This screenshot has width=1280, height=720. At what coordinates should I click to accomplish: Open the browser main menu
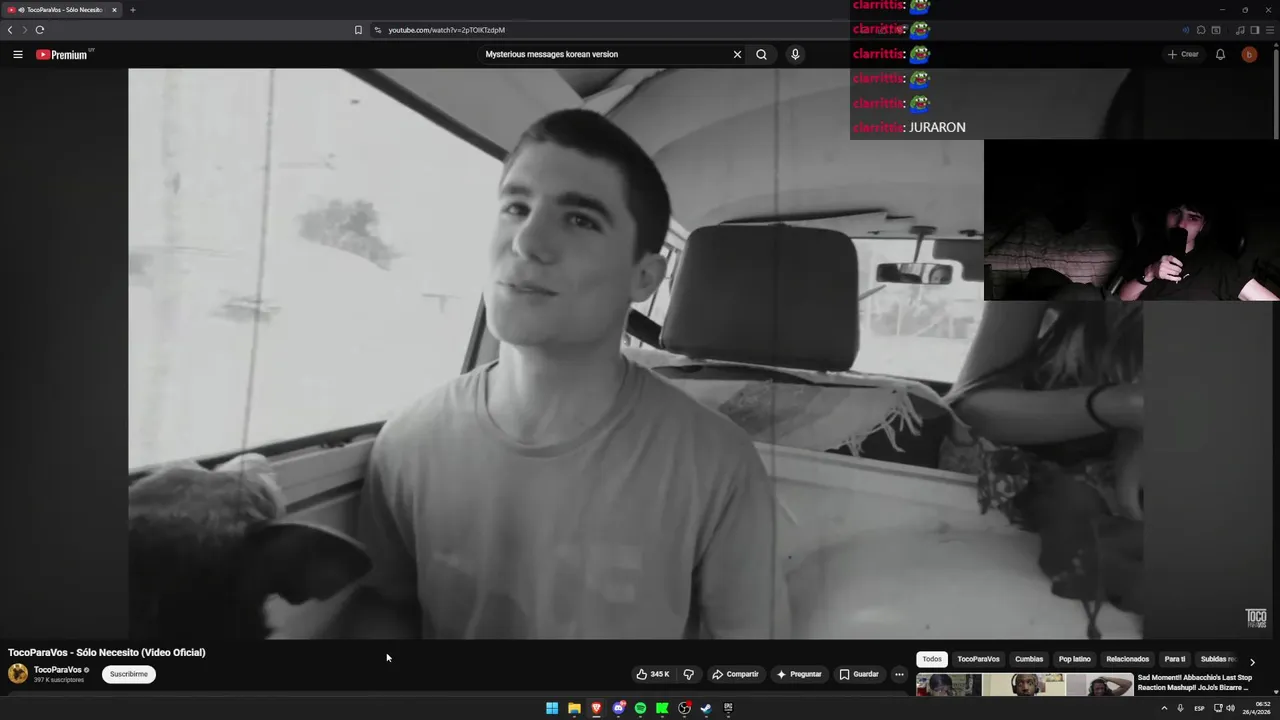1269,30
